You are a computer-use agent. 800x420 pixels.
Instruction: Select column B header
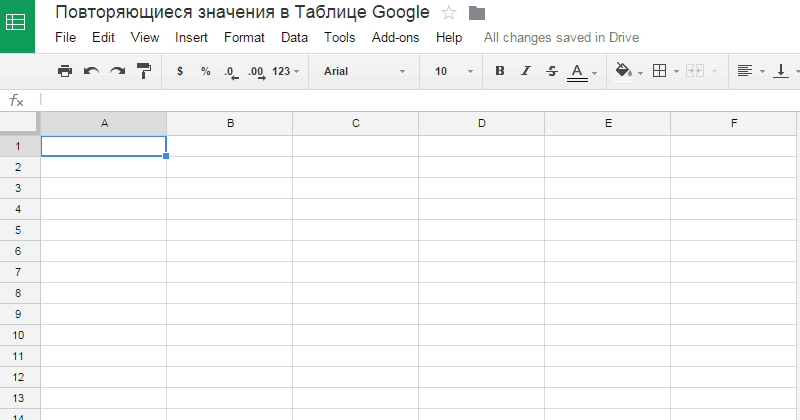[230, 123]
